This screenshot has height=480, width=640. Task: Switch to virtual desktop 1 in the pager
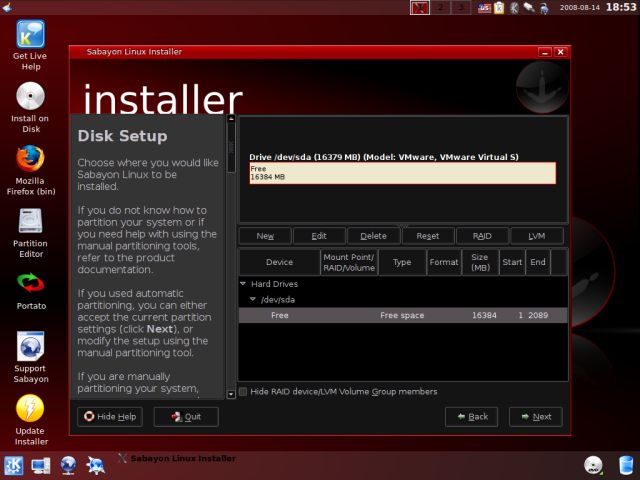tap(420, 8)
